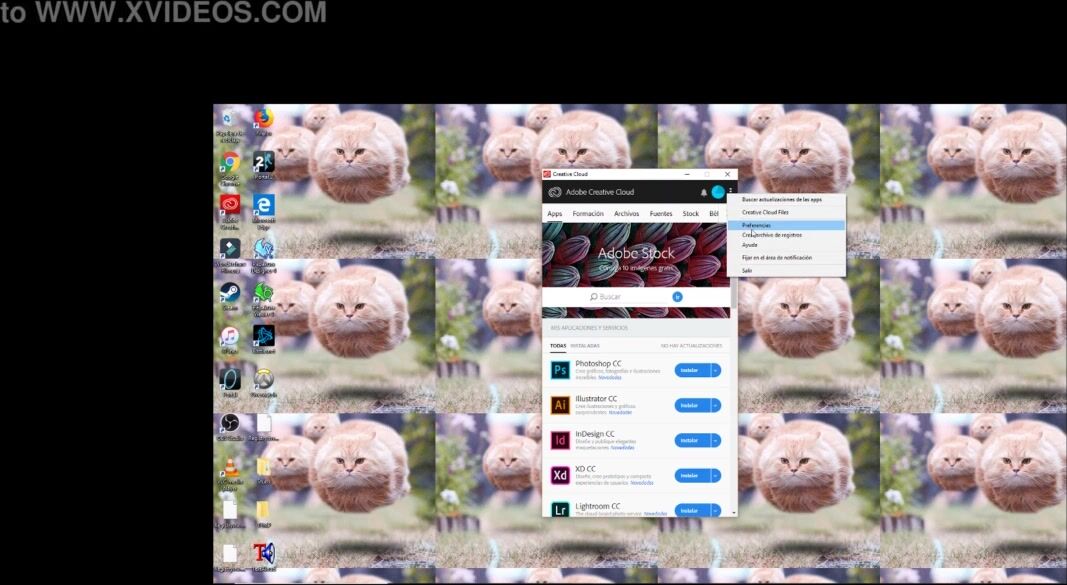Choose Buscar actualizaciones de las apps
Image resolution: width=1067 pixels, height=585 pixels.
coord(781,199)
